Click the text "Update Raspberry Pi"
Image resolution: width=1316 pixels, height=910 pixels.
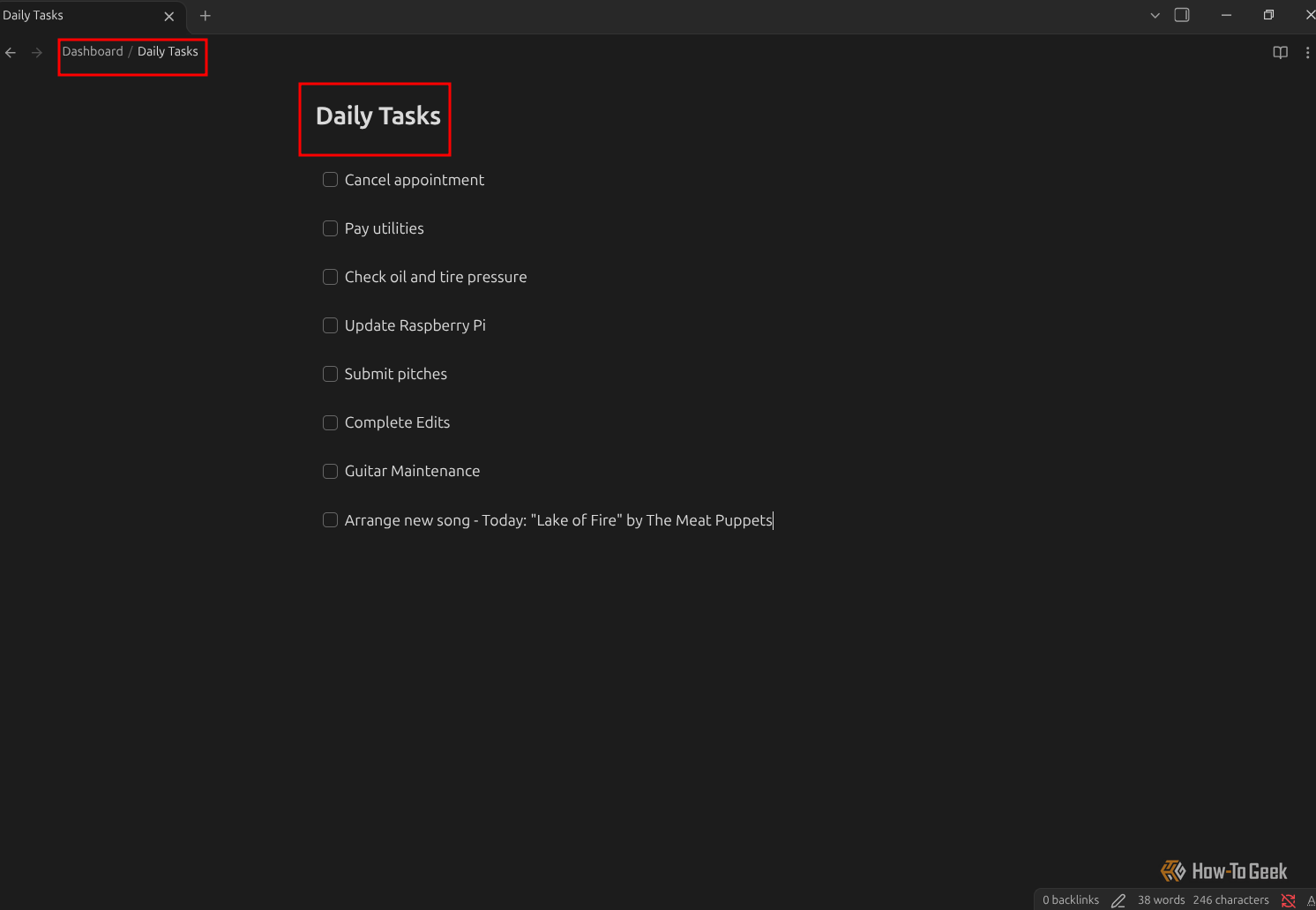tap(415, 325)
